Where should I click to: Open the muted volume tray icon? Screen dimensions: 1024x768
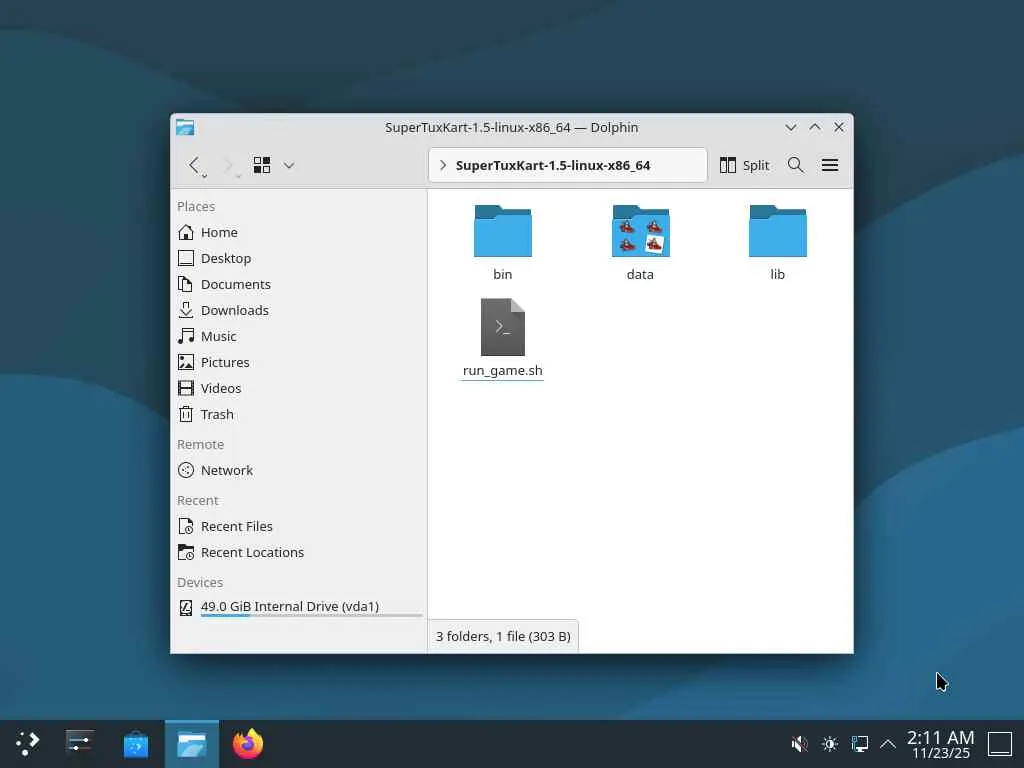[799, 744]
